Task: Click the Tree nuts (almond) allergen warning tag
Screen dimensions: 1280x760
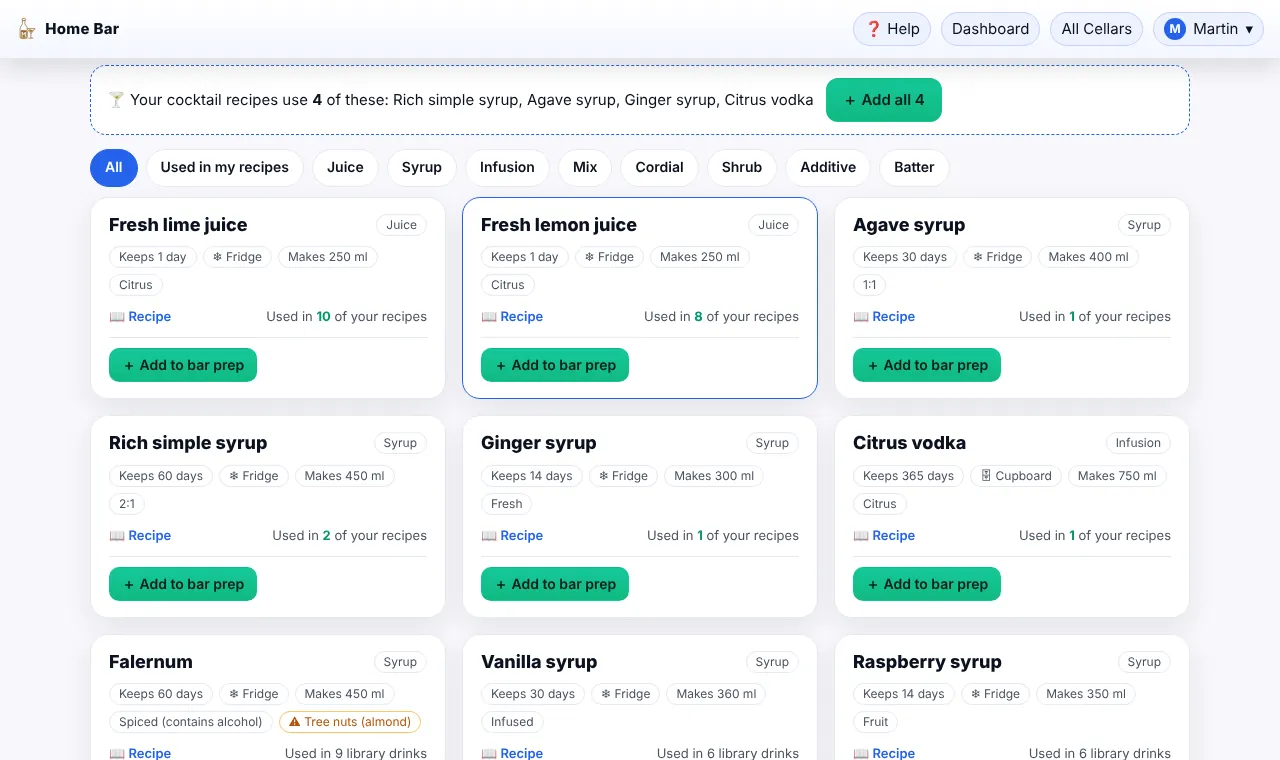Action: tap(350, 722)
